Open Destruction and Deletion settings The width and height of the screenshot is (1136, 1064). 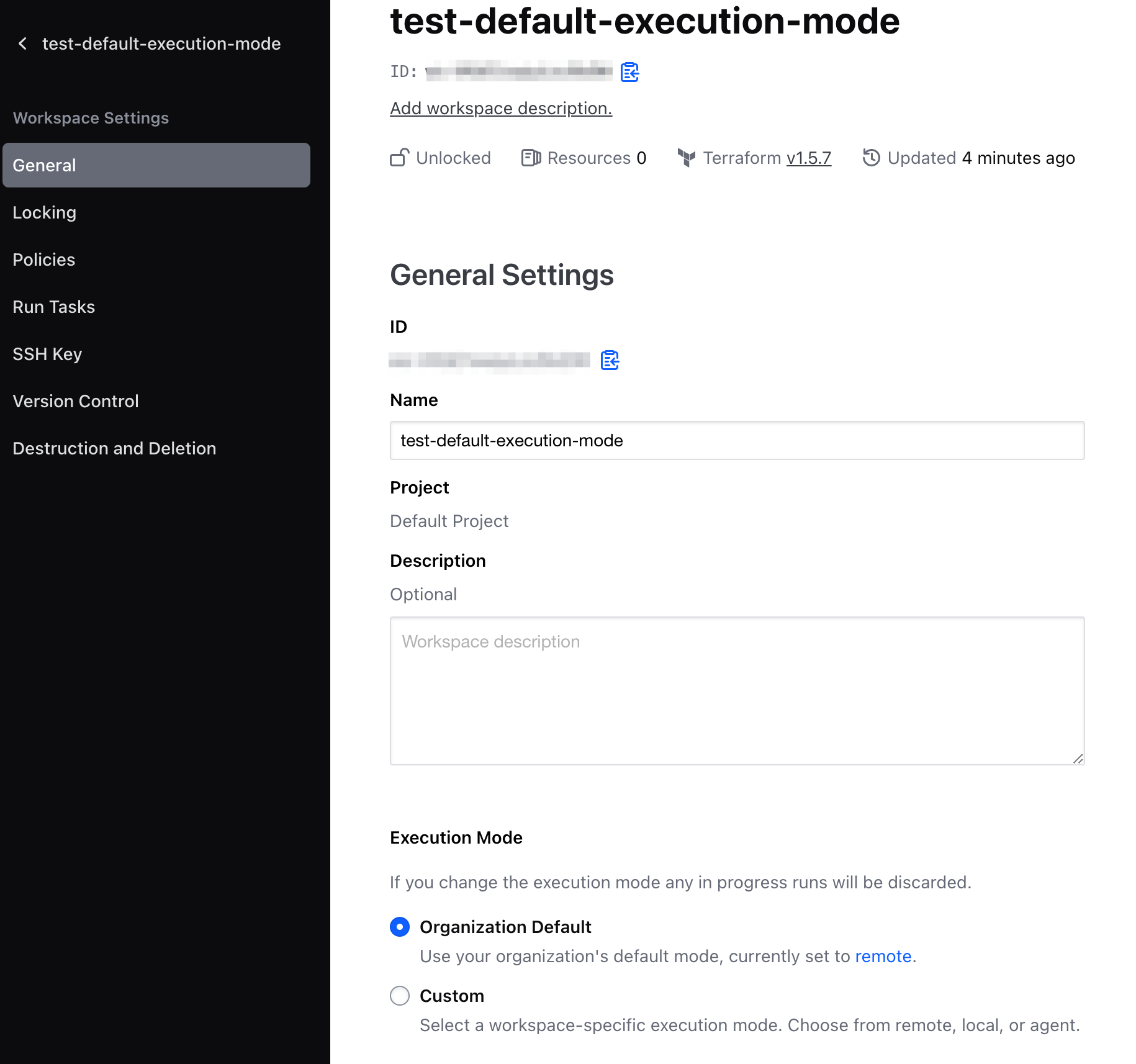114,448
